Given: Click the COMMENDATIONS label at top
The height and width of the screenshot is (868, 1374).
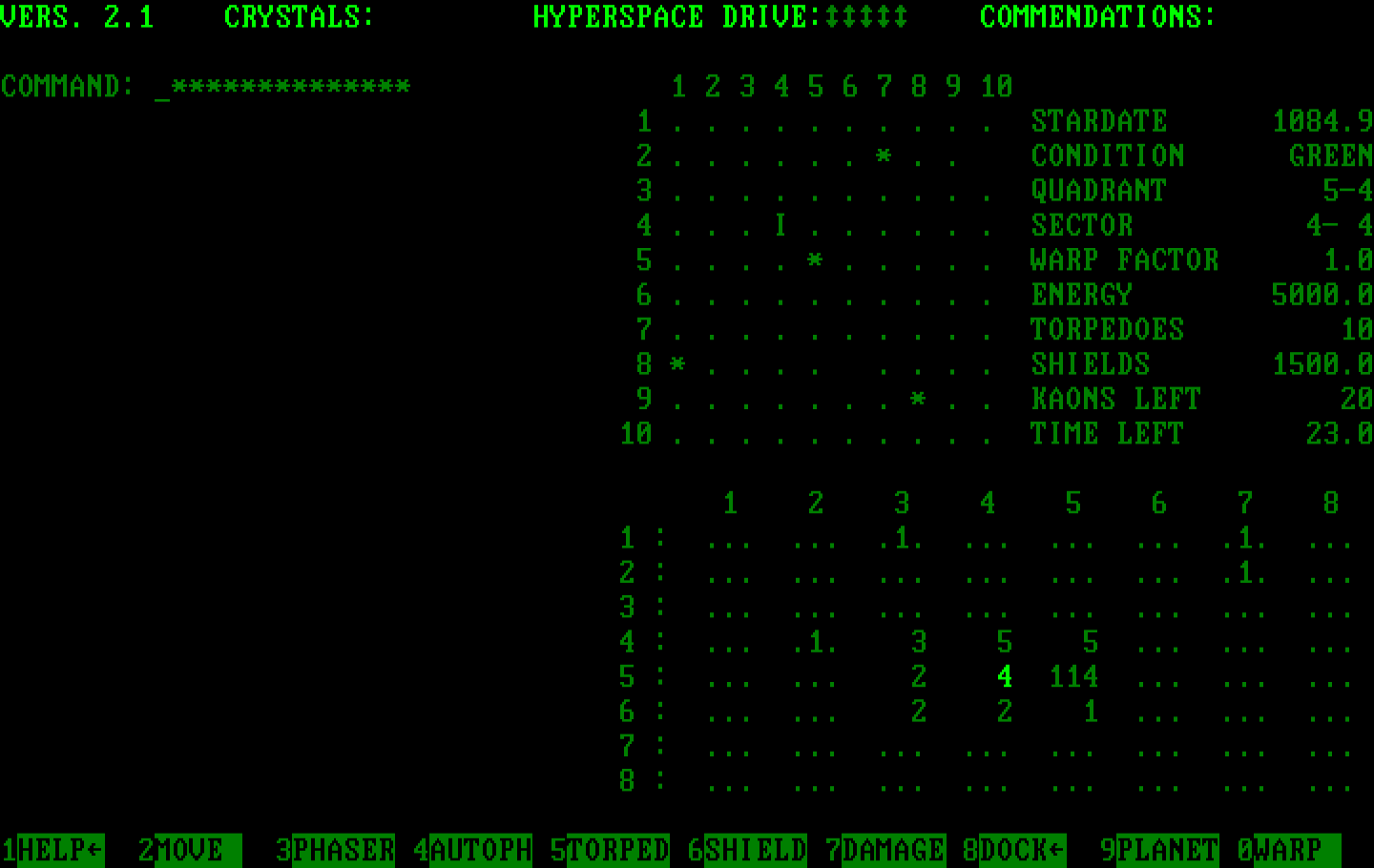Looking at the screenshot, I should [1099, 17].
